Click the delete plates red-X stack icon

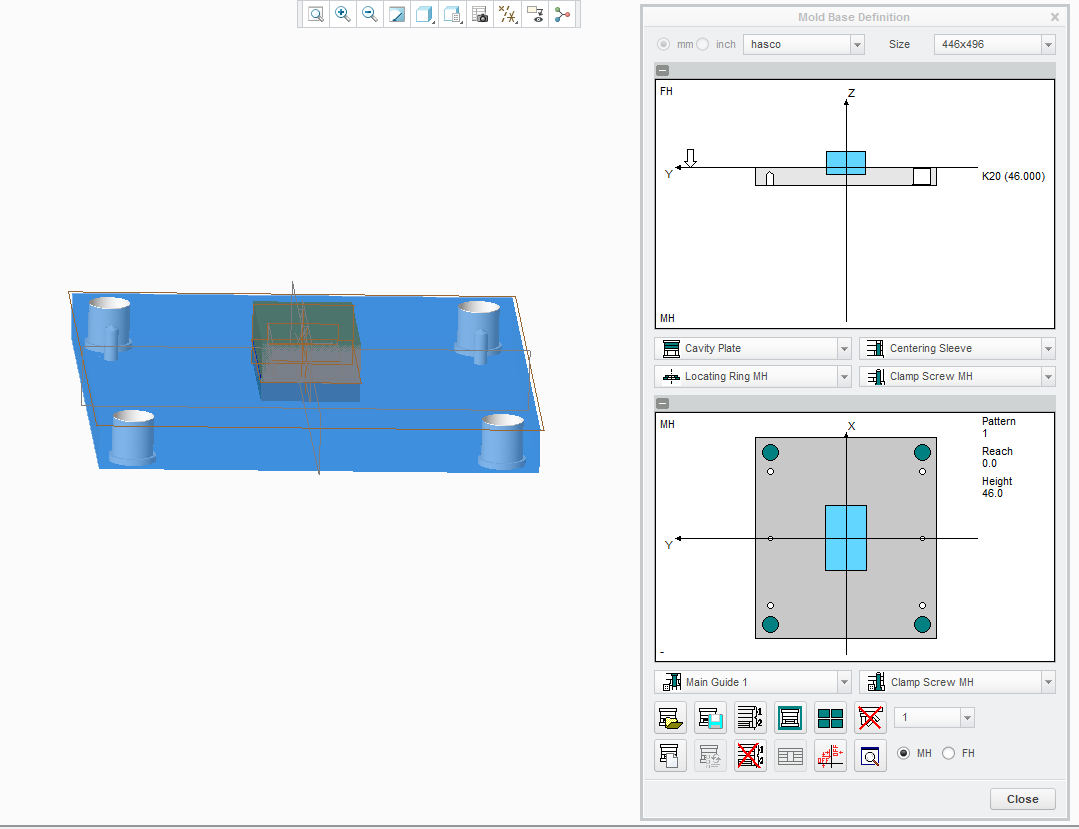pyautogui.click(x=750, y=756)
